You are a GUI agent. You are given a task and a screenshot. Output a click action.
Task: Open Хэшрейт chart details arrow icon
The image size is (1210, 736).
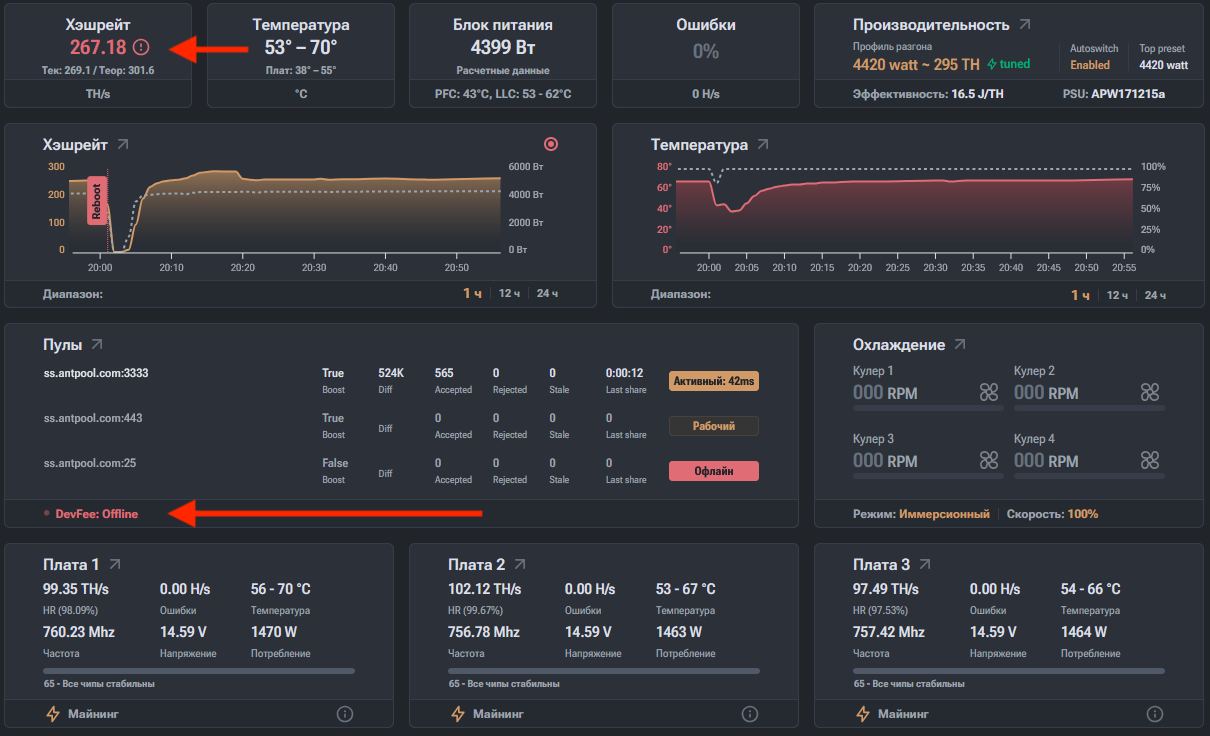[123, 145]
